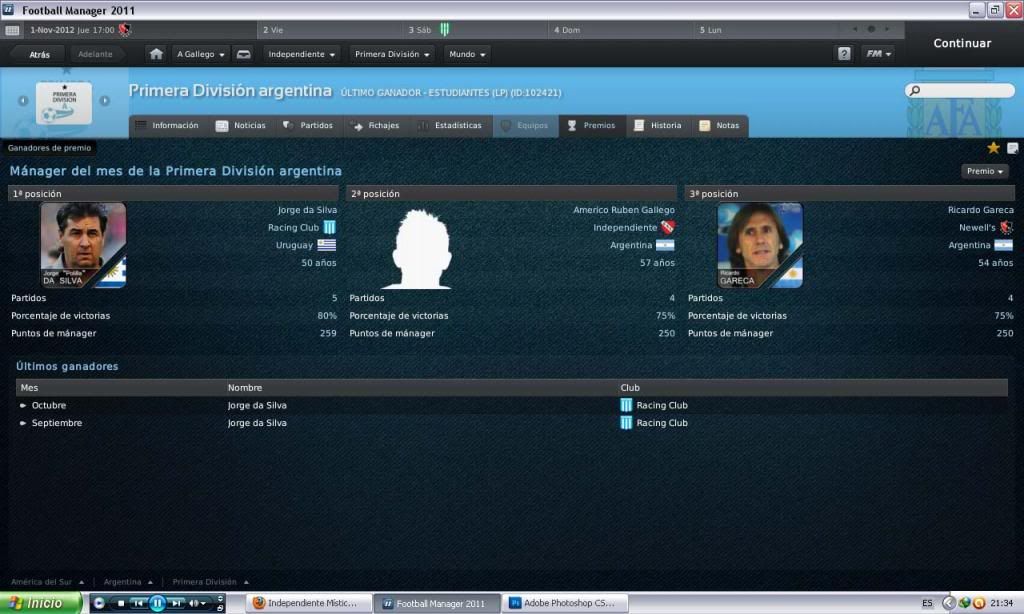1024x614 pixels.
Task: Click the Racing Club badge in 1ª posición
Action: [330, 227]
